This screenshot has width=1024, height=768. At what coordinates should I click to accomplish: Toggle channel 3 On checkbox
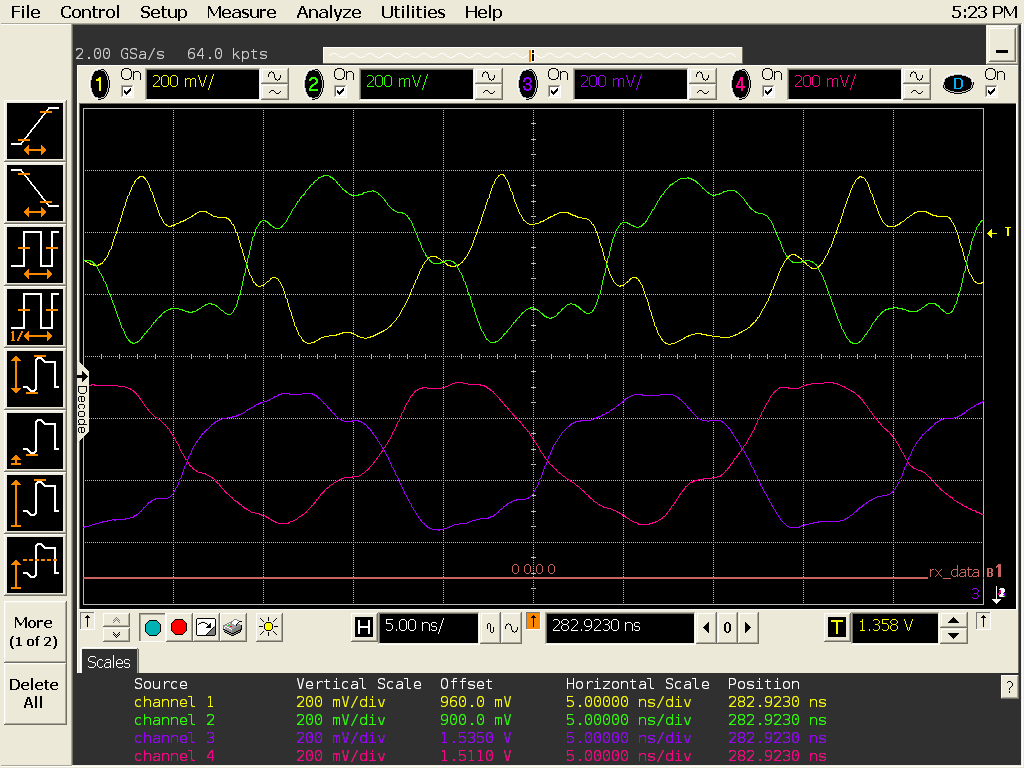(554, 91)
